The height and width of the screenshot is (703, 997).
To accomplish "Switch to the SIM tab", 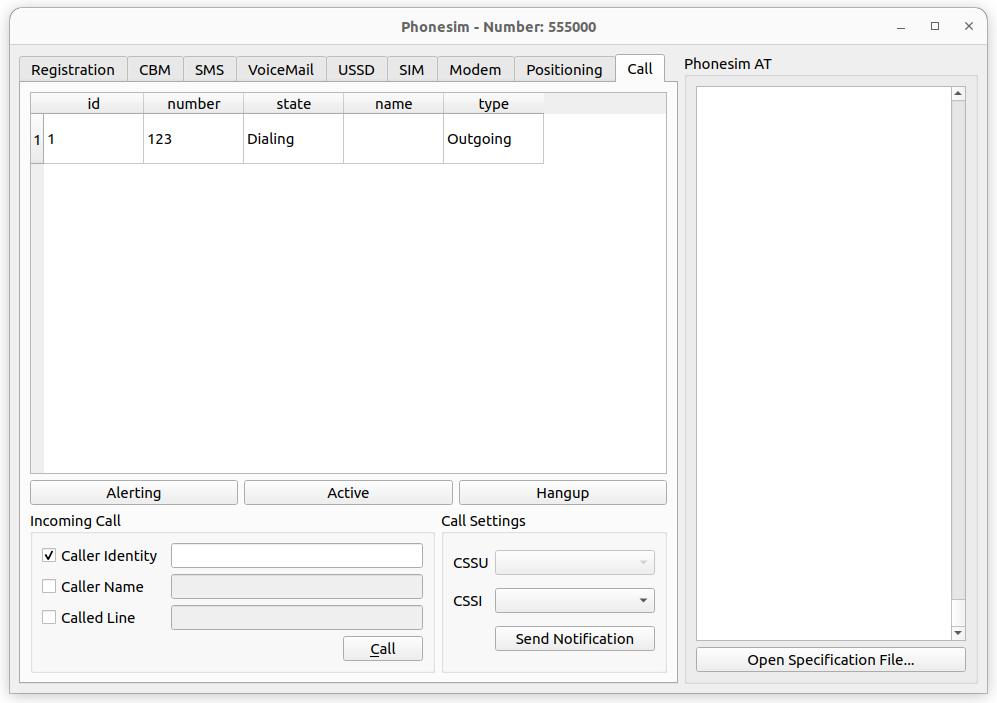I will point(412,69).
